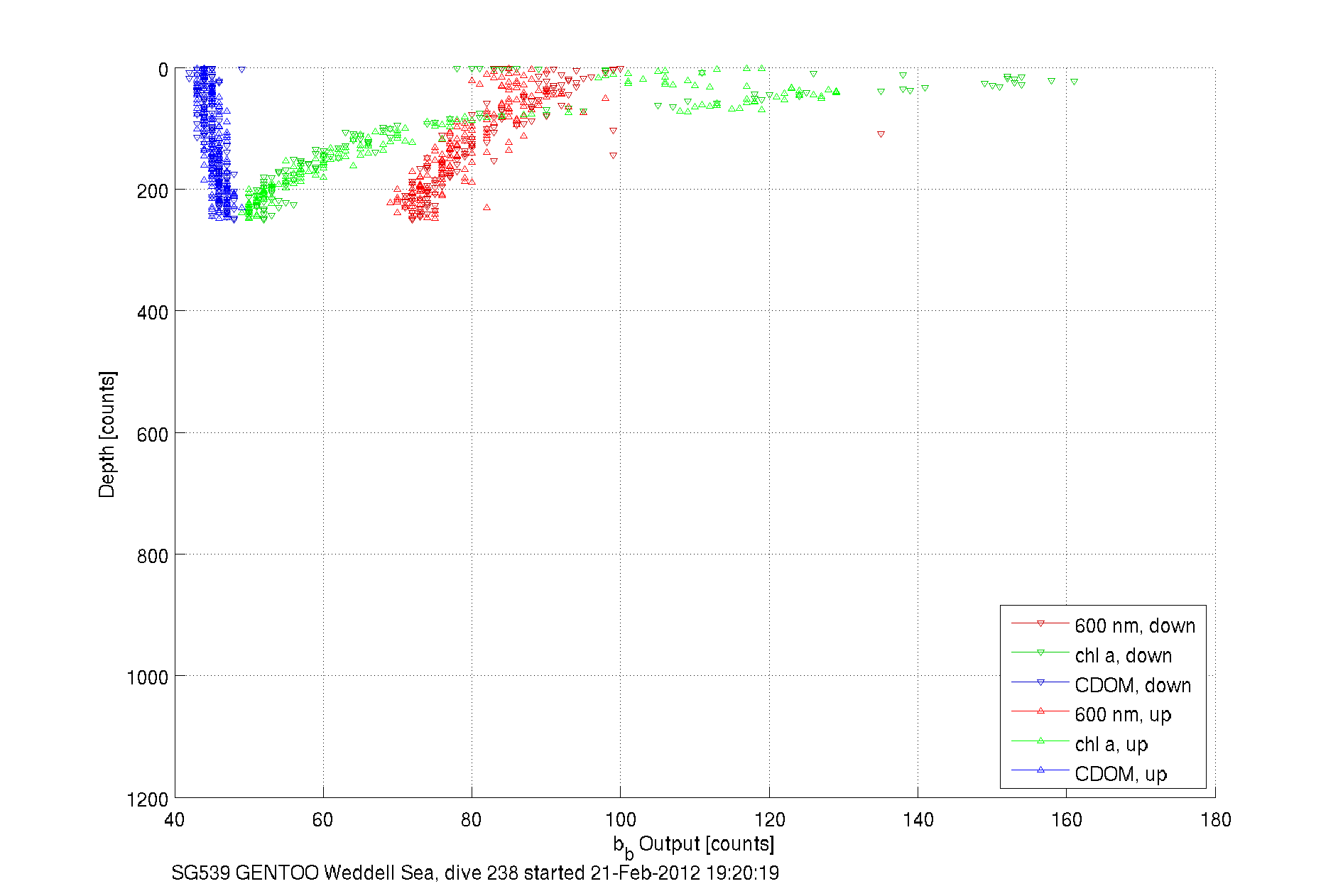
Task: Click the green down-triangle marker in legend
Action: tap(1040, 652)
